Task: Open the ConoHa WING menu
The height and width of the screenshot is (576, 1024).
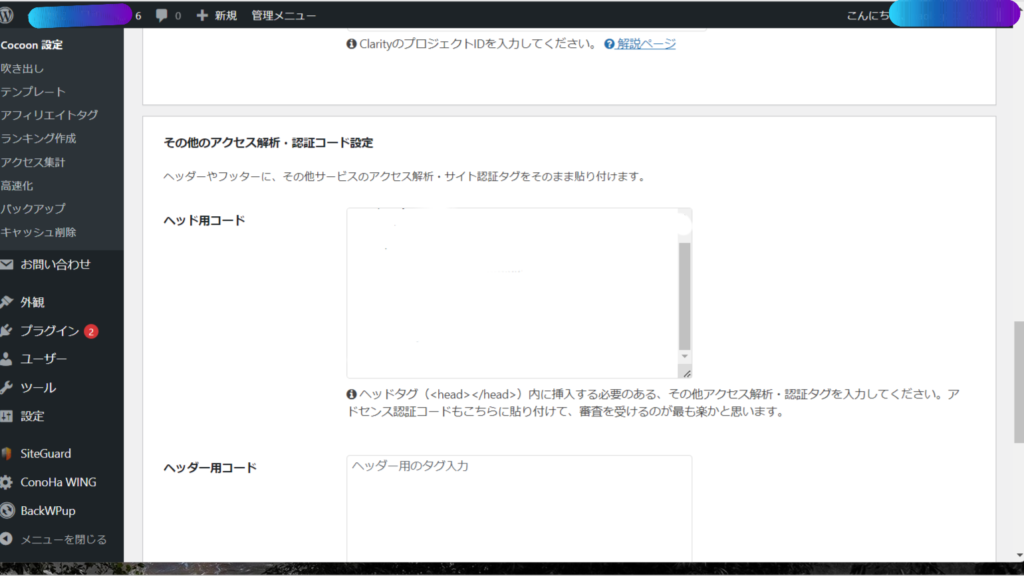Action: tap(58, 483)
